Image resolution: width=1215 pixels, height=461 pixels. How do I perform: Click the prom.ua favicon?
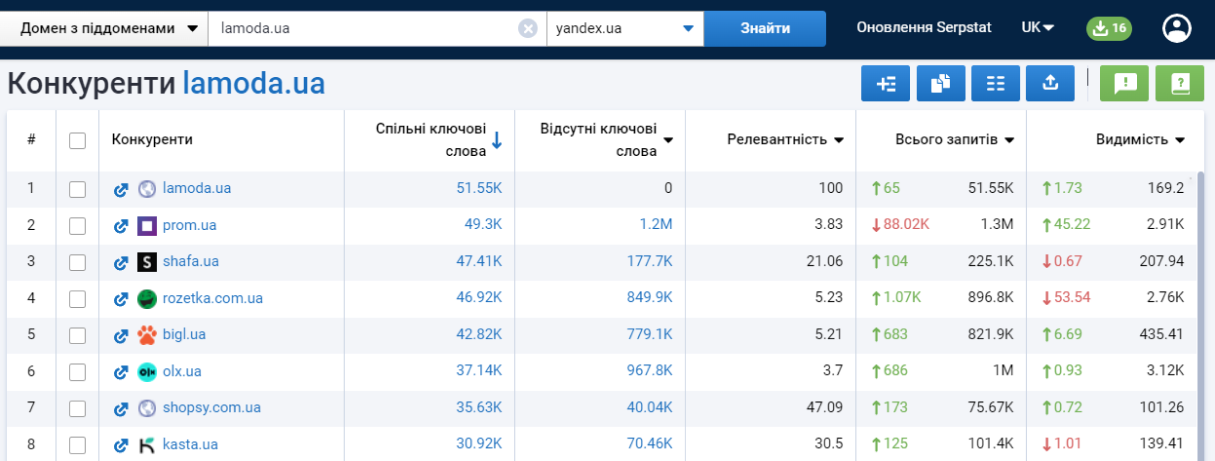point(147,225)
